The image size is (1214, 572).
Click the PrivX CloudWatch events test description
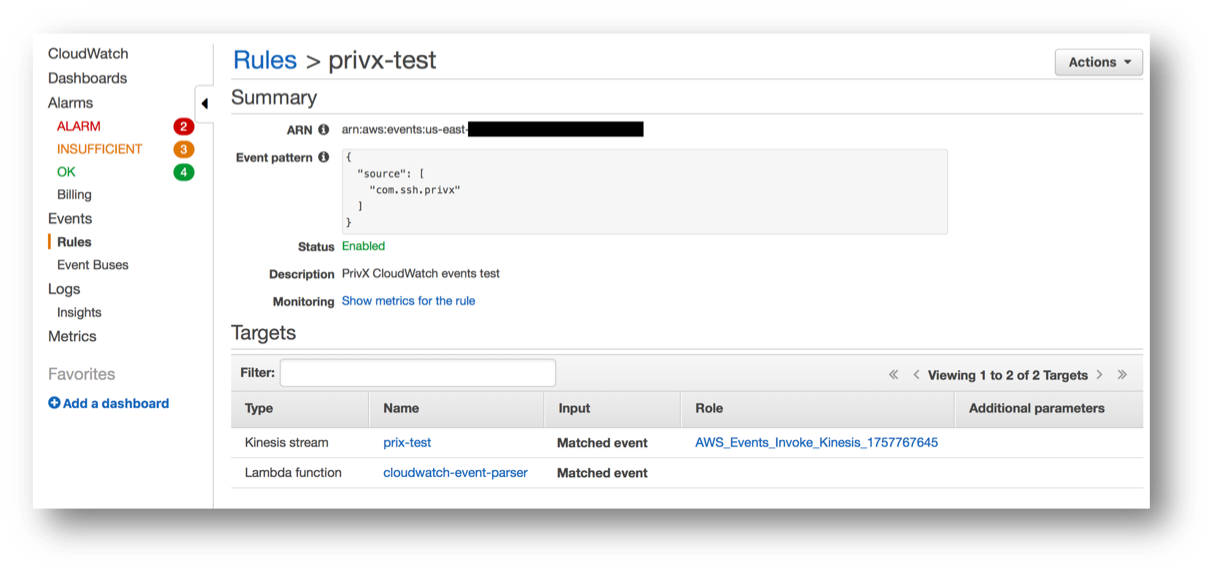(421, 274)
